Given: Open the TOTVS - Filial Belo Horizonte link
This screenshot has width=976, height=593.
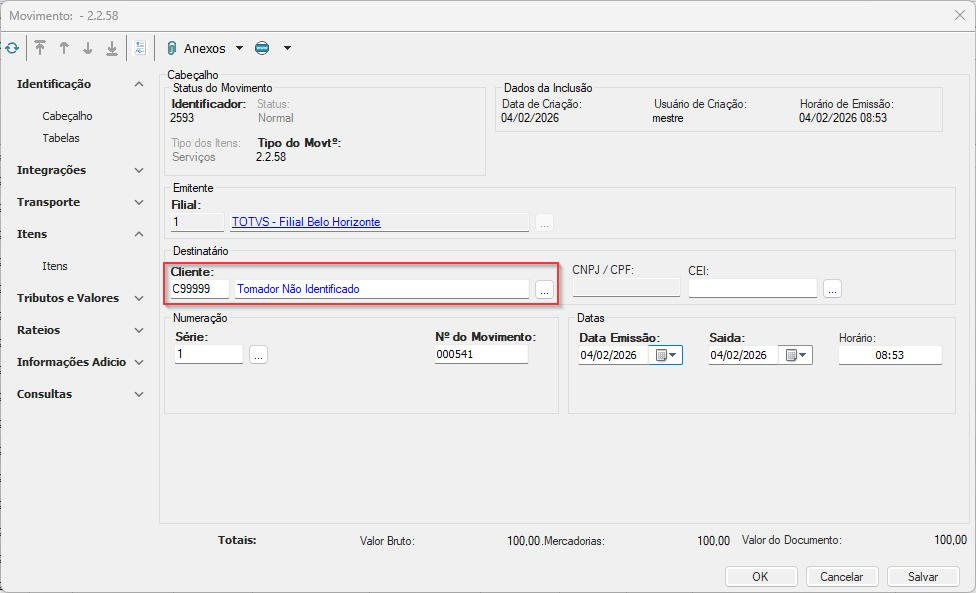Looking at the screenshot, I should point(306,222).
